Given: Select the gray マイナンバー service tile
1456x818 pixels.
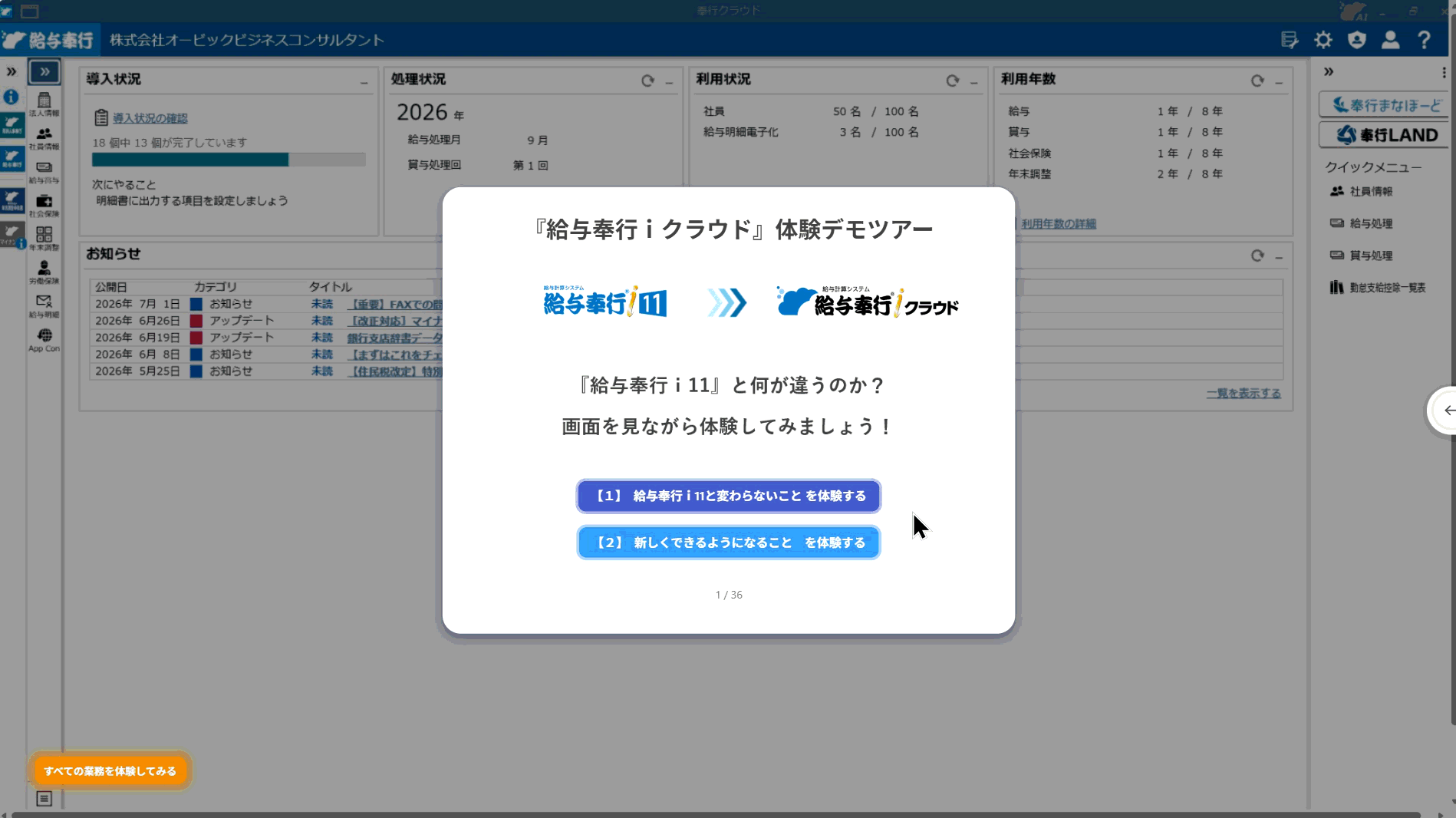Looking at the screenshot, I should (12, 235).
